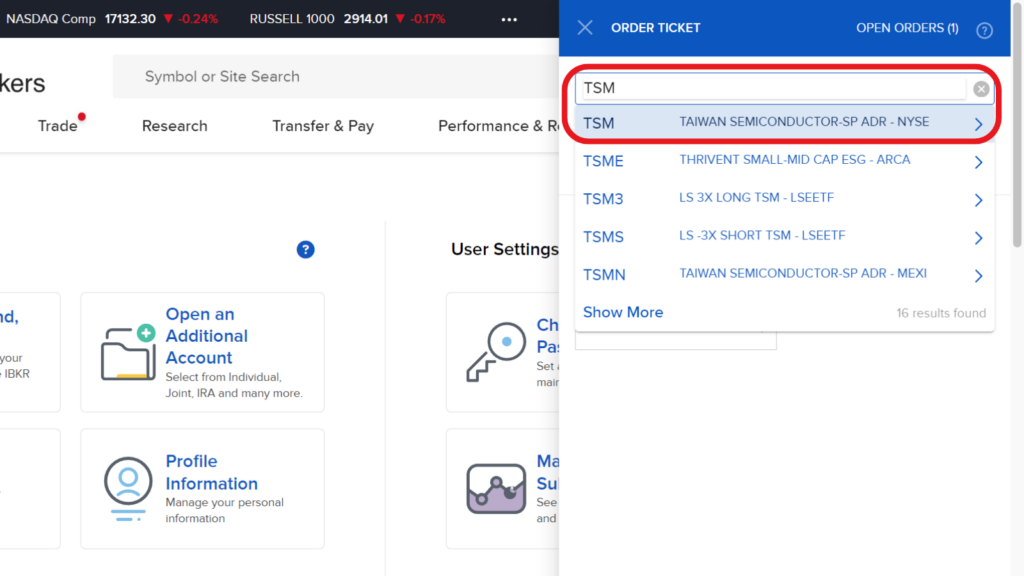1024x576 pixels.
Task: Expand the TSMN Mexican exchange listing
Action: [x=979, y=275]
